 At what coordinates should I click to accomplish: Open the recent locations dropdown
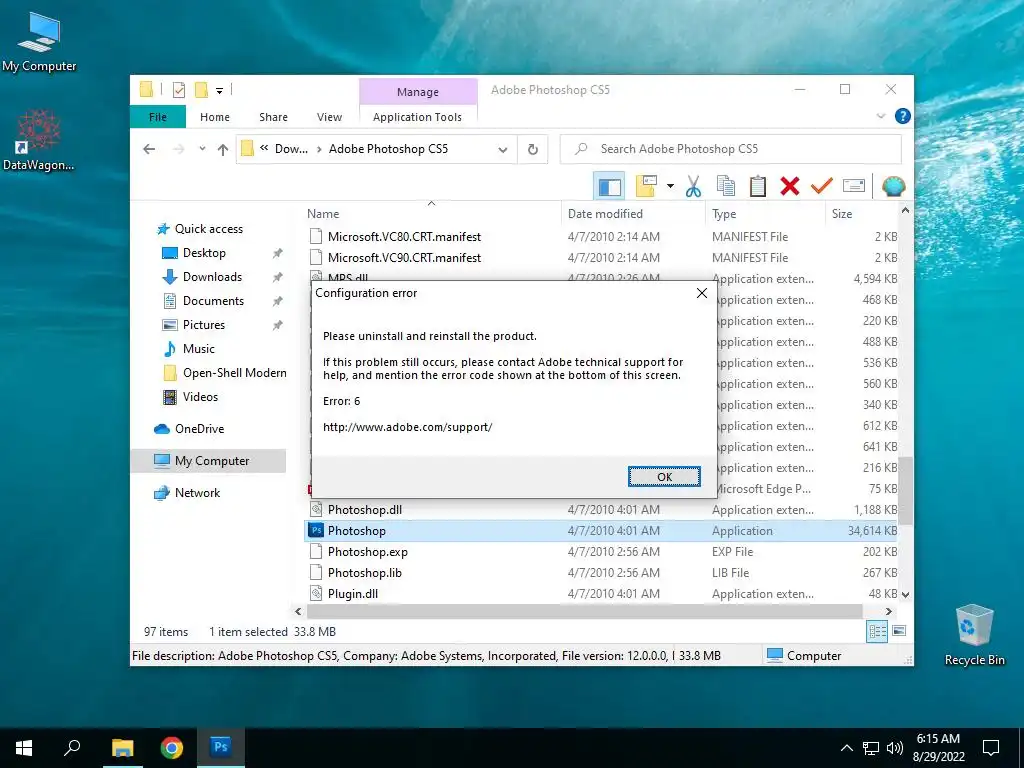[x=202, y=150]
